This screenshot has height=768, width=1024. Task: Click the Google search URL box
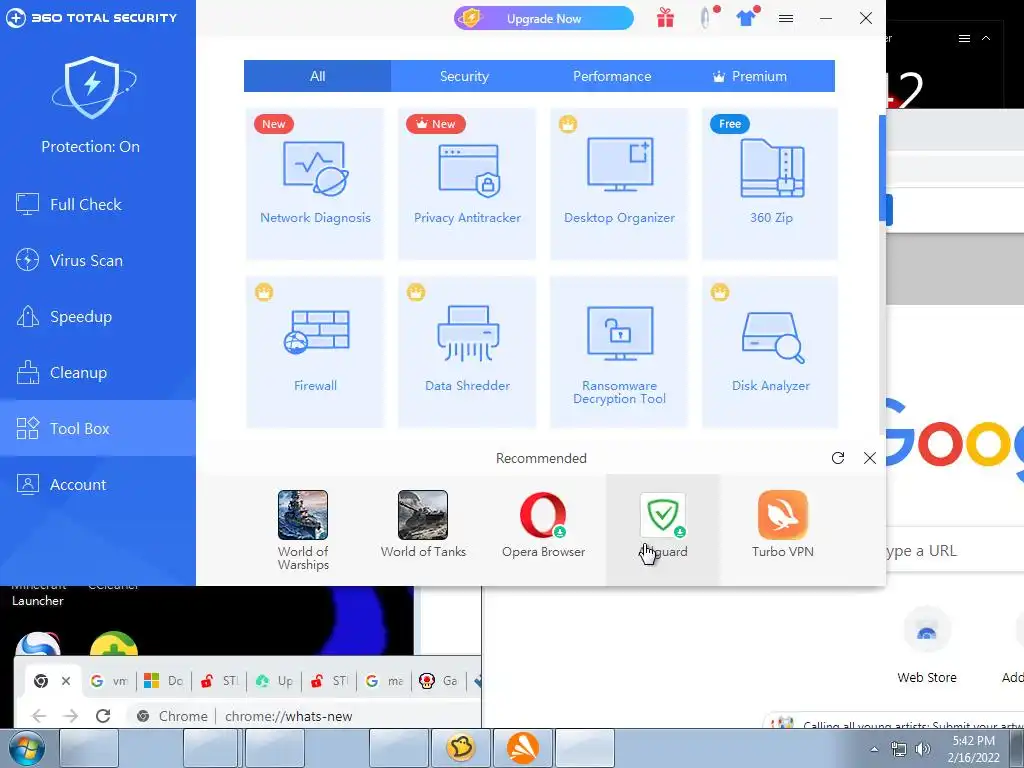955,551
